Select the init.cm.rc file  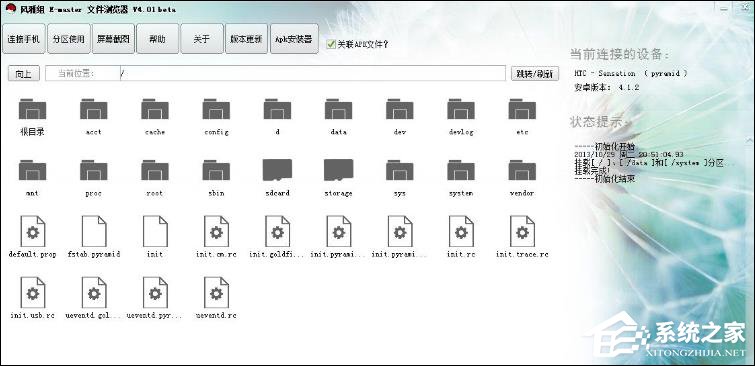pyautogui.click(x=216, y=231)
